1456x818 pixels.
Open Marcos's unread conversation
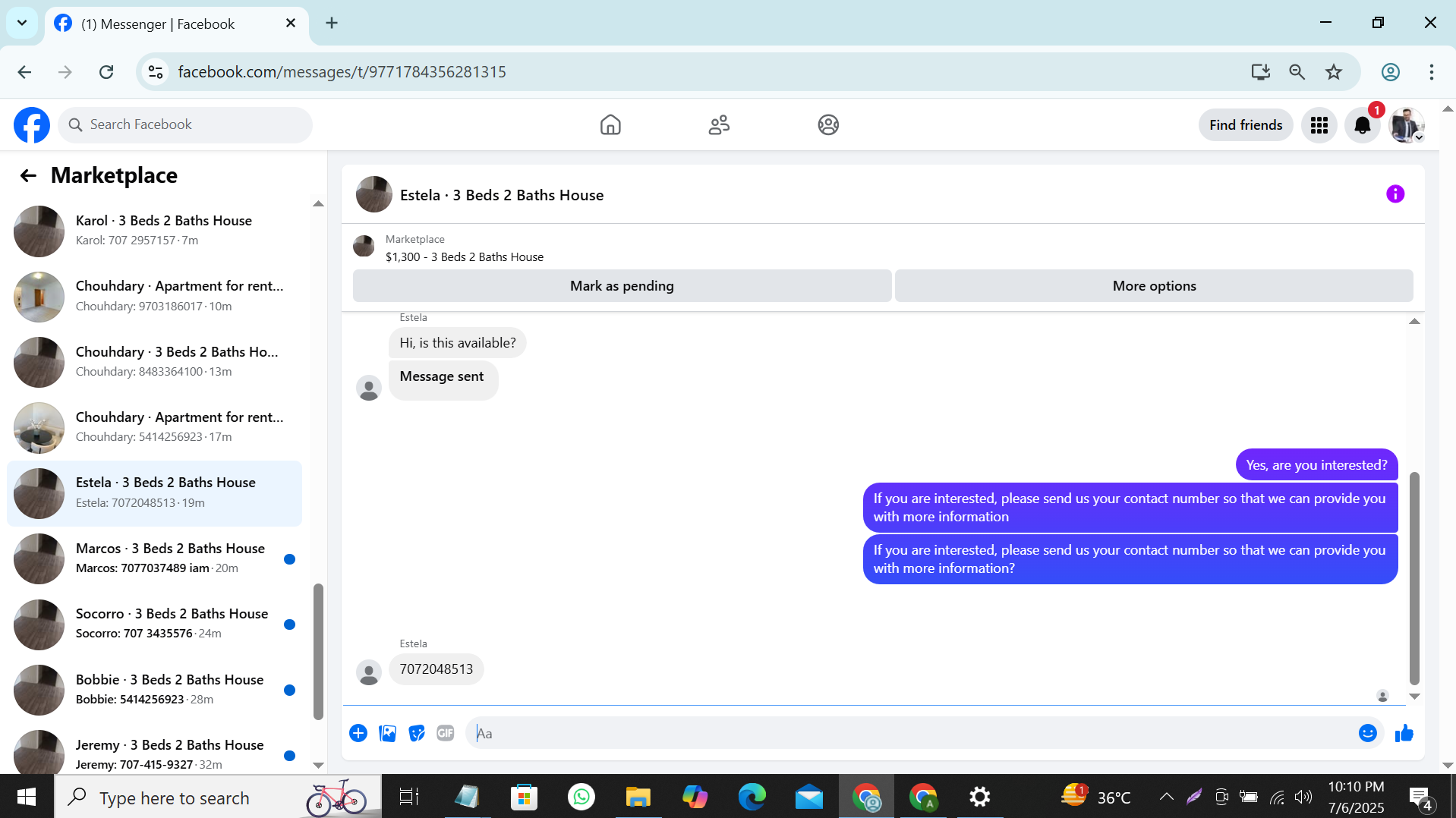(x=155, y=558)
